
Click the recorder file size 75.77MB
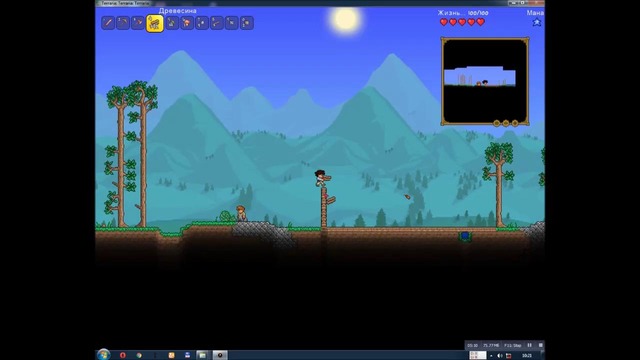(x=491, y=345)
